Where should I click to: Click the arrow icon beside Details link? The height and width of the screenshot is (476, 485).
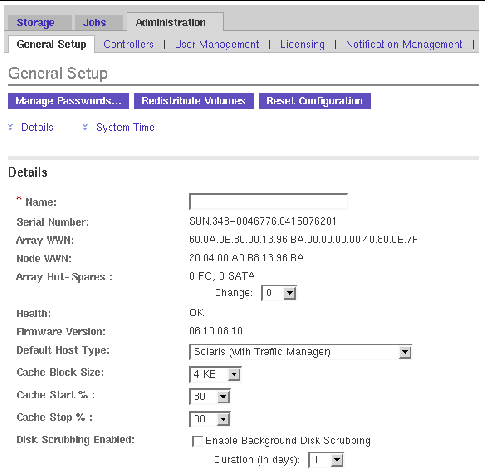point(11,127)
